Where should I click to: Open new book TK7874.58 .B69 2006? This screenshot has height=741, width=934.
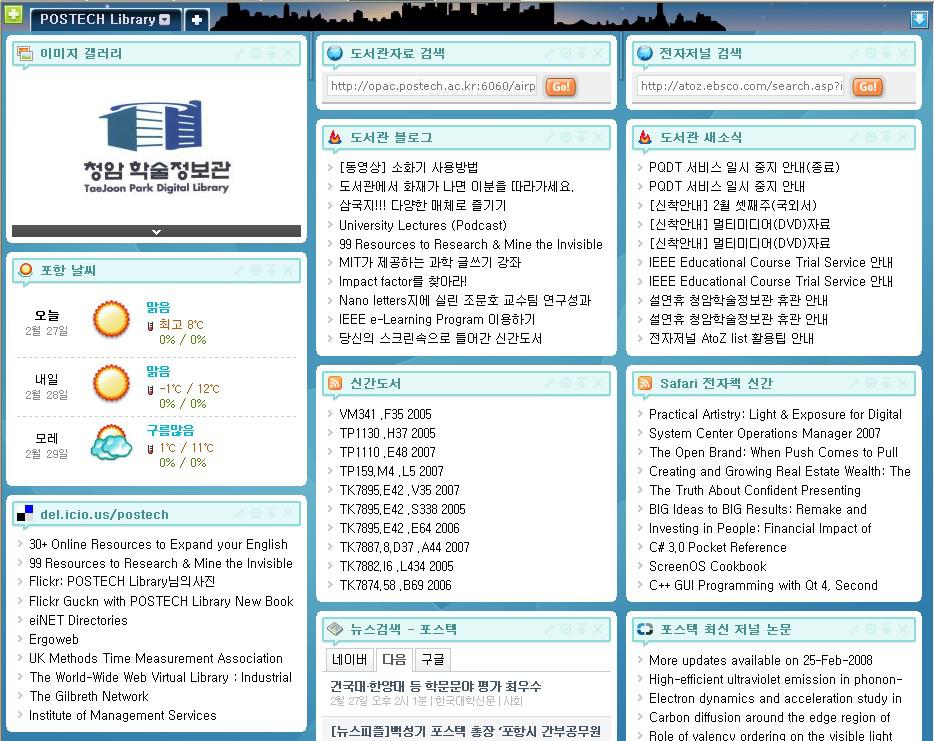(x=395, y=585)
